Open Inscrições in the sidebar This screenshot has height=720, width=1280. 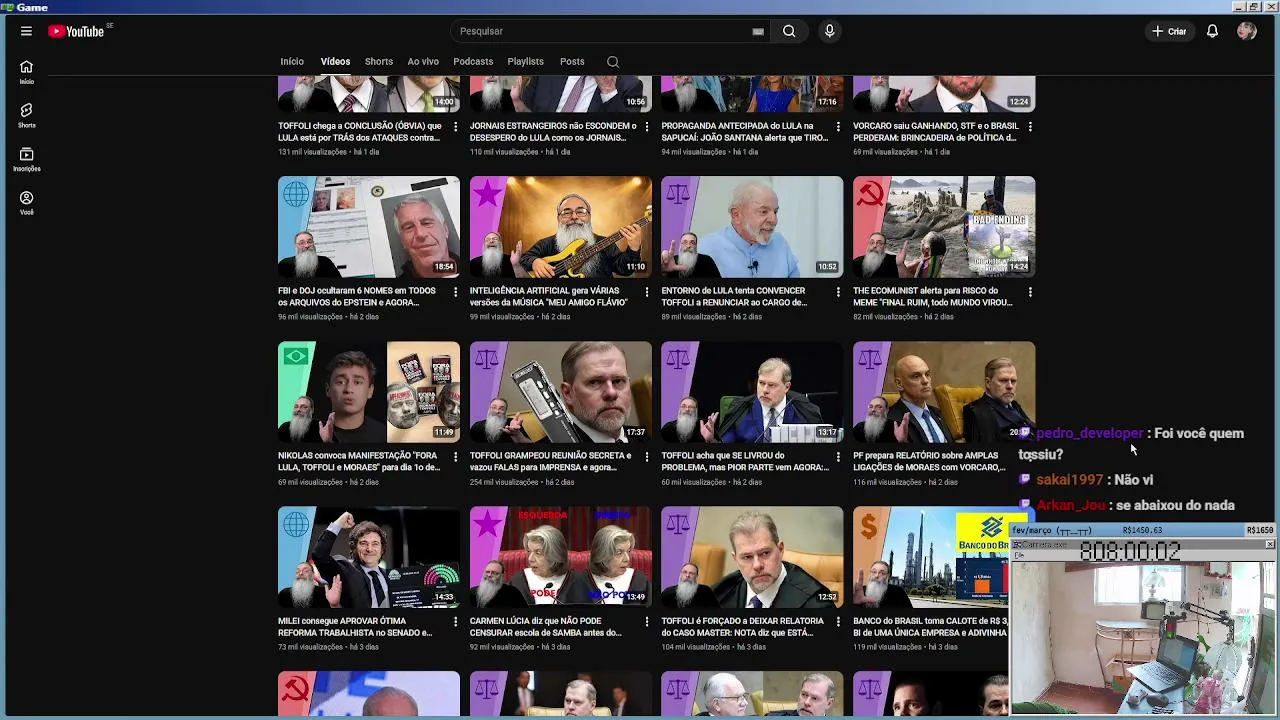coord(26,159)
